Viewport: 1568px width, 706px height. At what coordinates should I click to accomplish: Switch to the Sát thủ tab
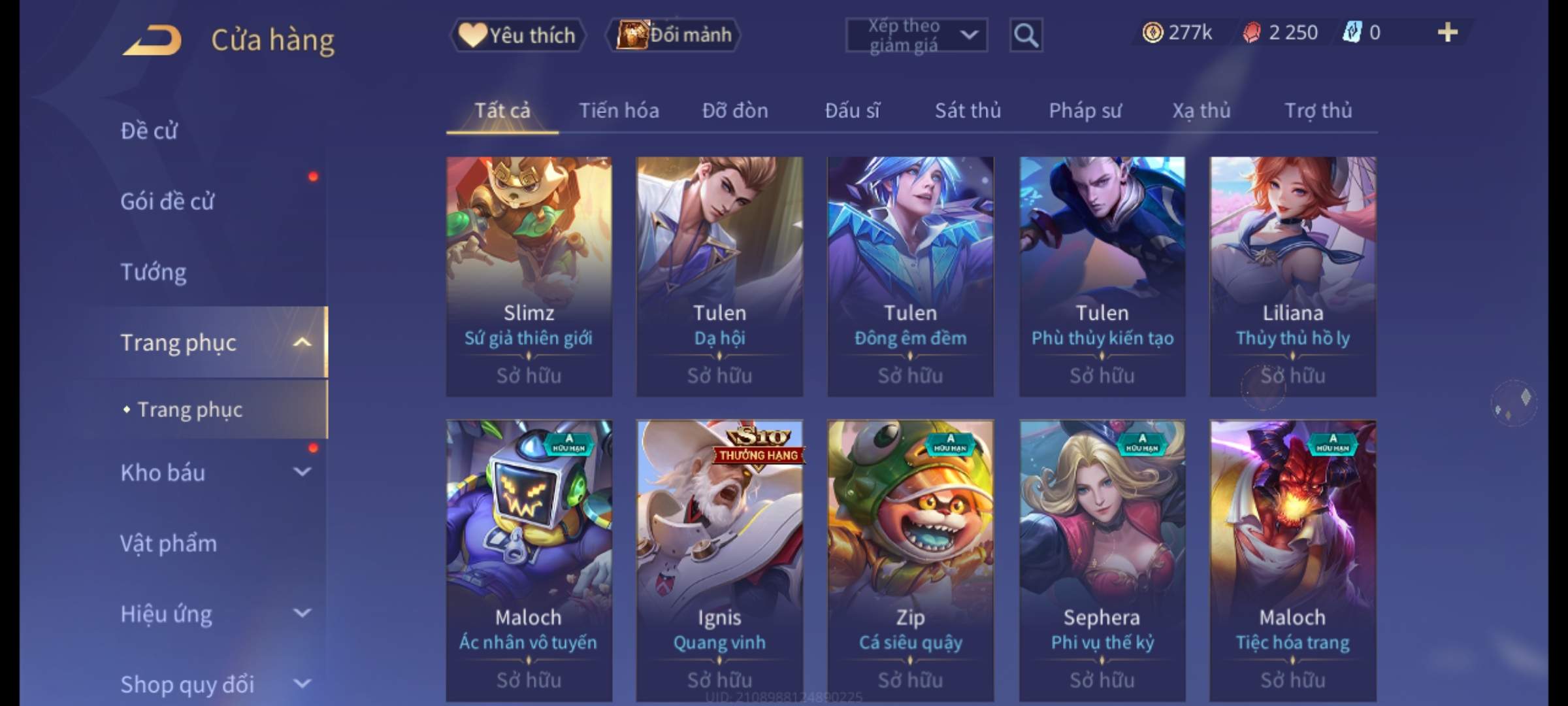point(968,110)
